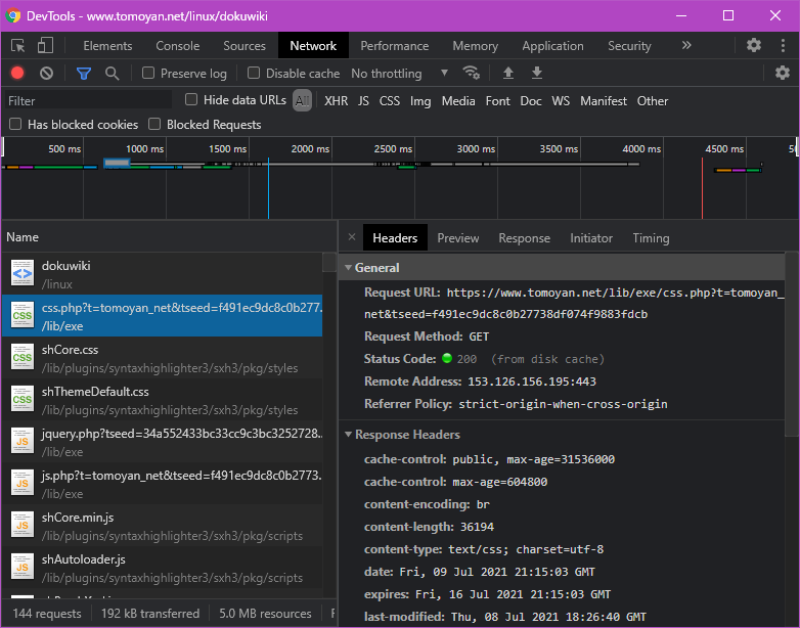Click the Chrome icon in title bar

(13, 16)
